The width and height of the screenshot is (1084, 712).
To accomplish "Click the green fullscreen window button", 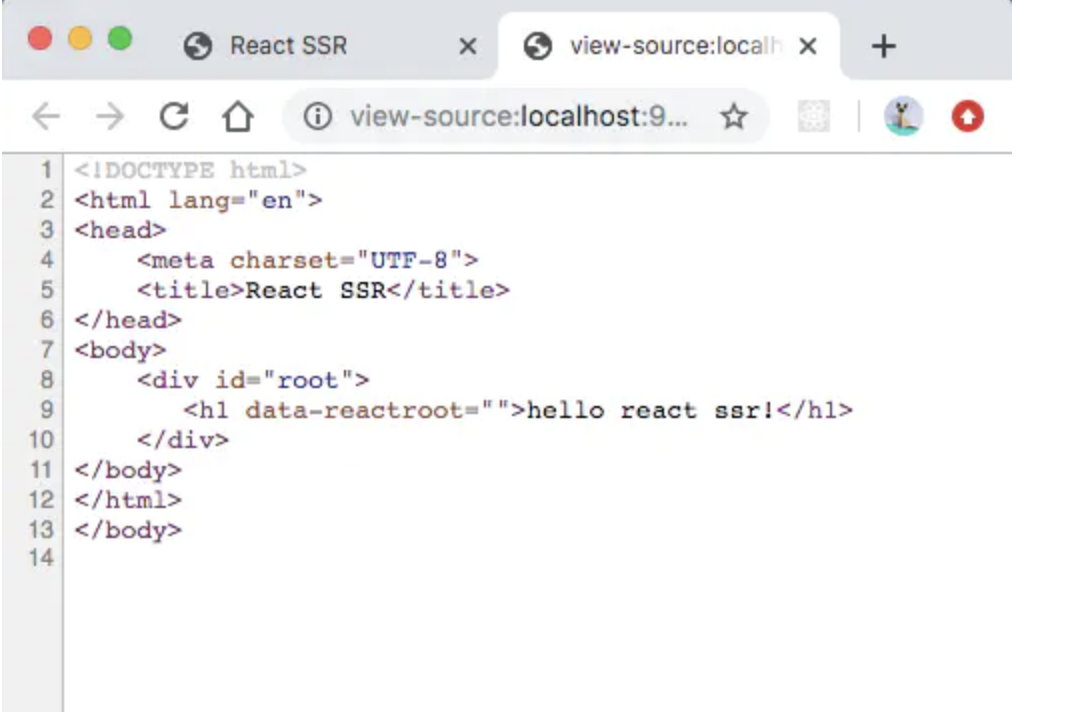I will tap(120, 39).
